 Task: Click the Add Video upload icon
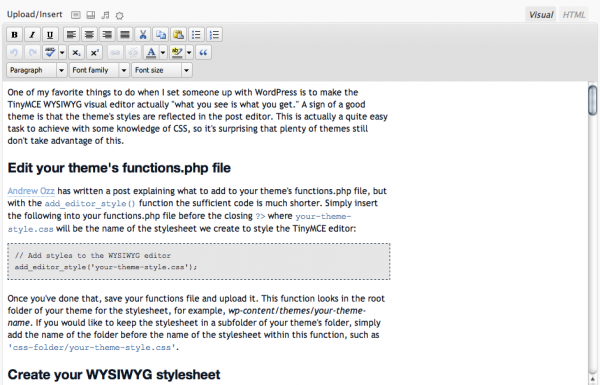coord(91,15)
